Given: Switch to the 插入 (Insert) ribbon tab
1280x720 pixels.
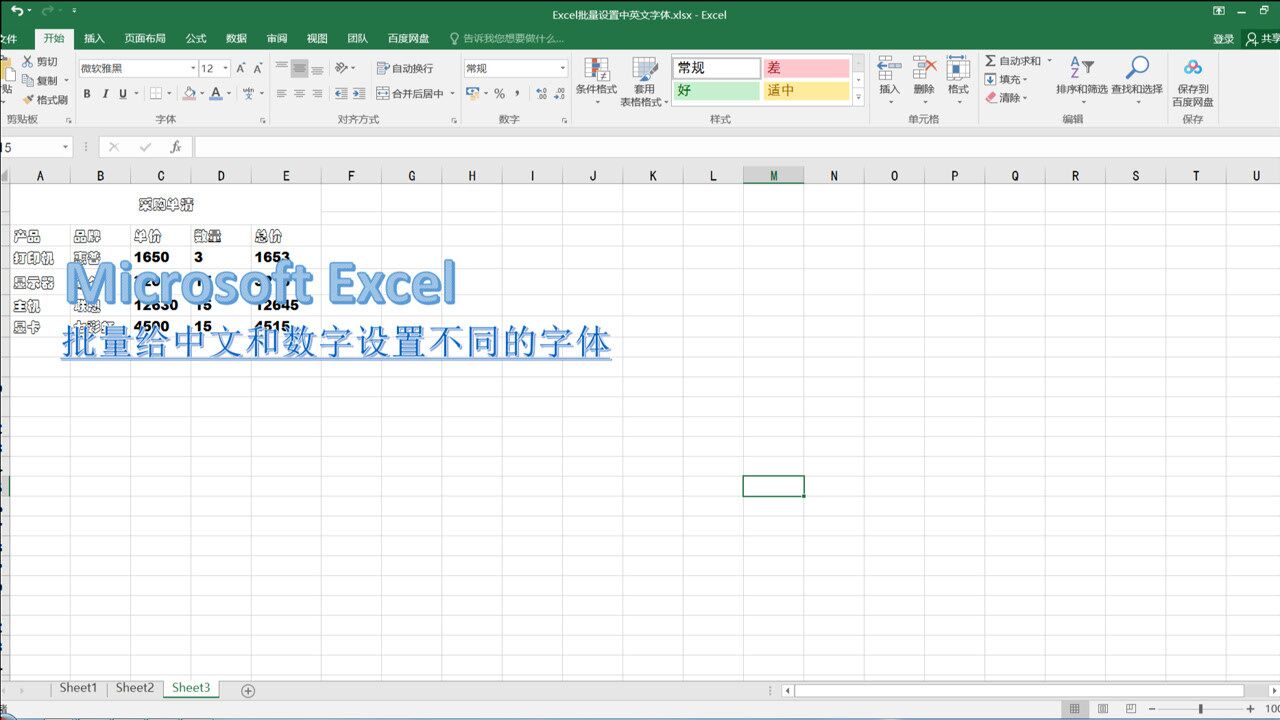Looking at the screenshot, I should click(x=95, y=39).
